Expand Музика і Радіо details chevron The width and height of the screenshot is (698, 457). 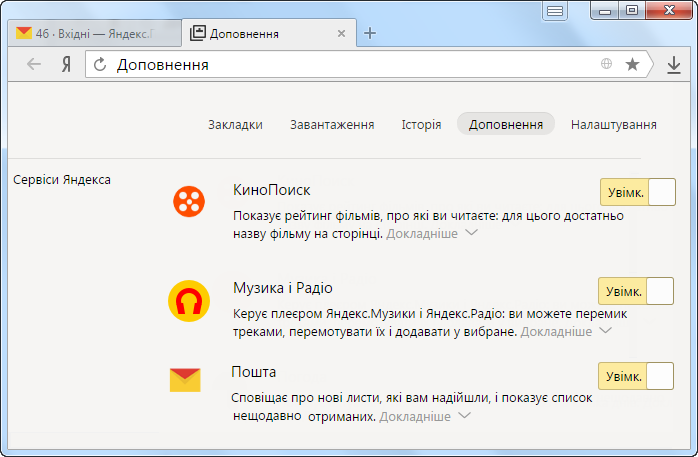pyautogui.click(x=606, y=330)
